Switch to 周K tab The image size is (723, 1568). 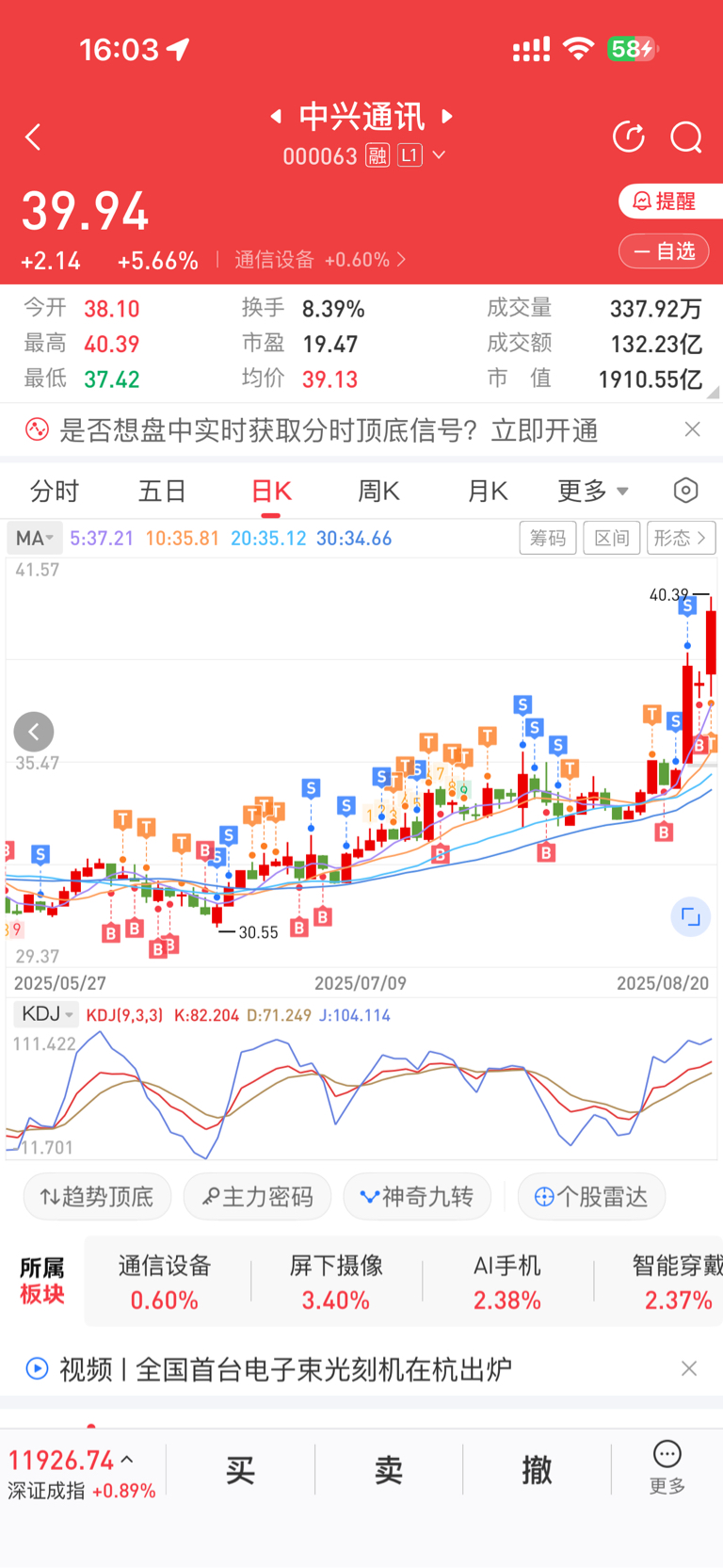pos(378,491)
